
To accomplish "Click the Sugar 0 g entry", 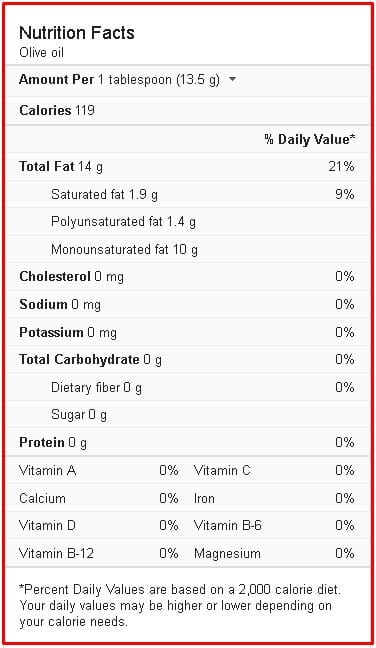I will click(x=79, y=415).
